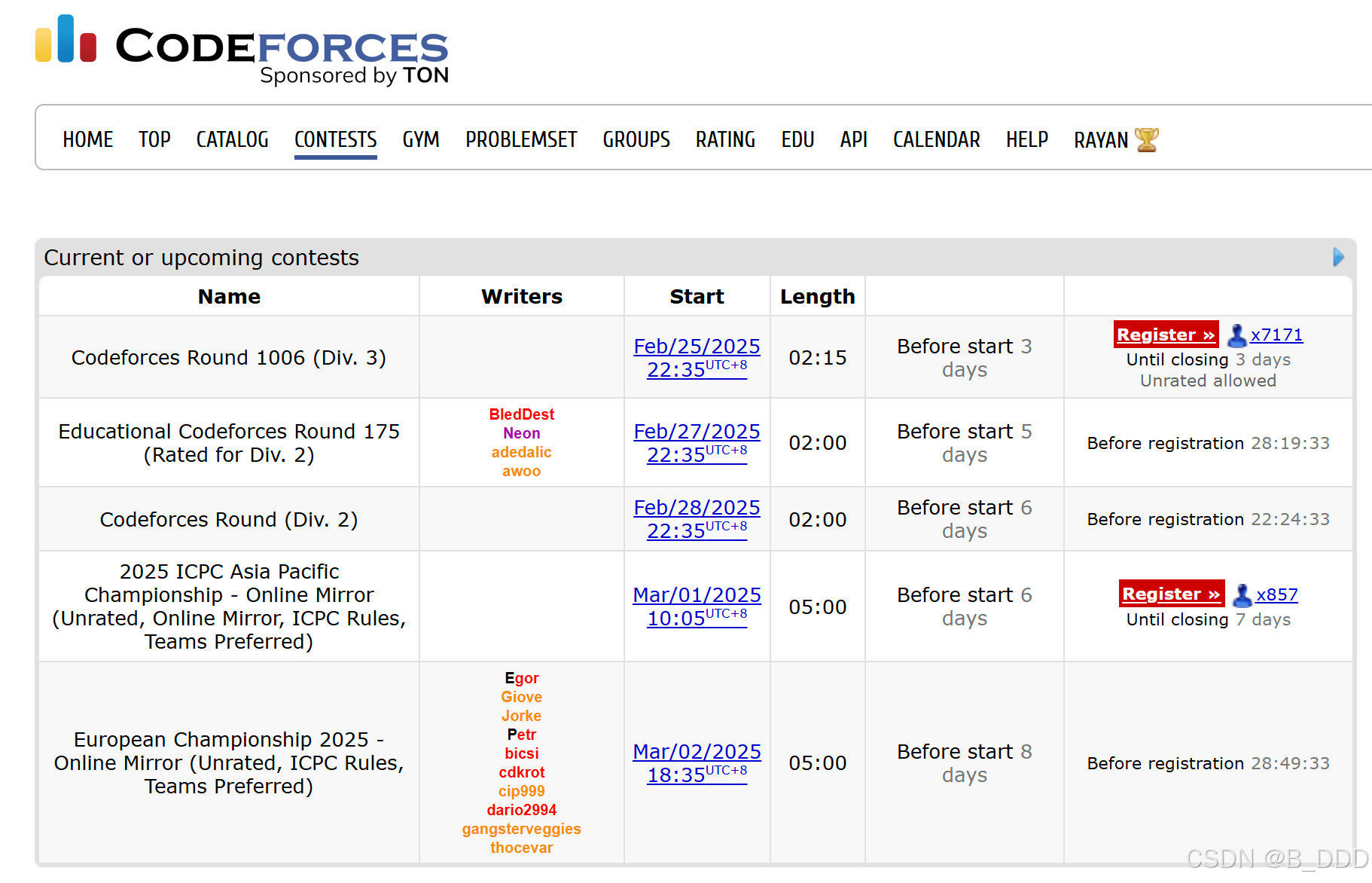Open writer cip999's profile

pyautogui.click(x=521, y=791)
